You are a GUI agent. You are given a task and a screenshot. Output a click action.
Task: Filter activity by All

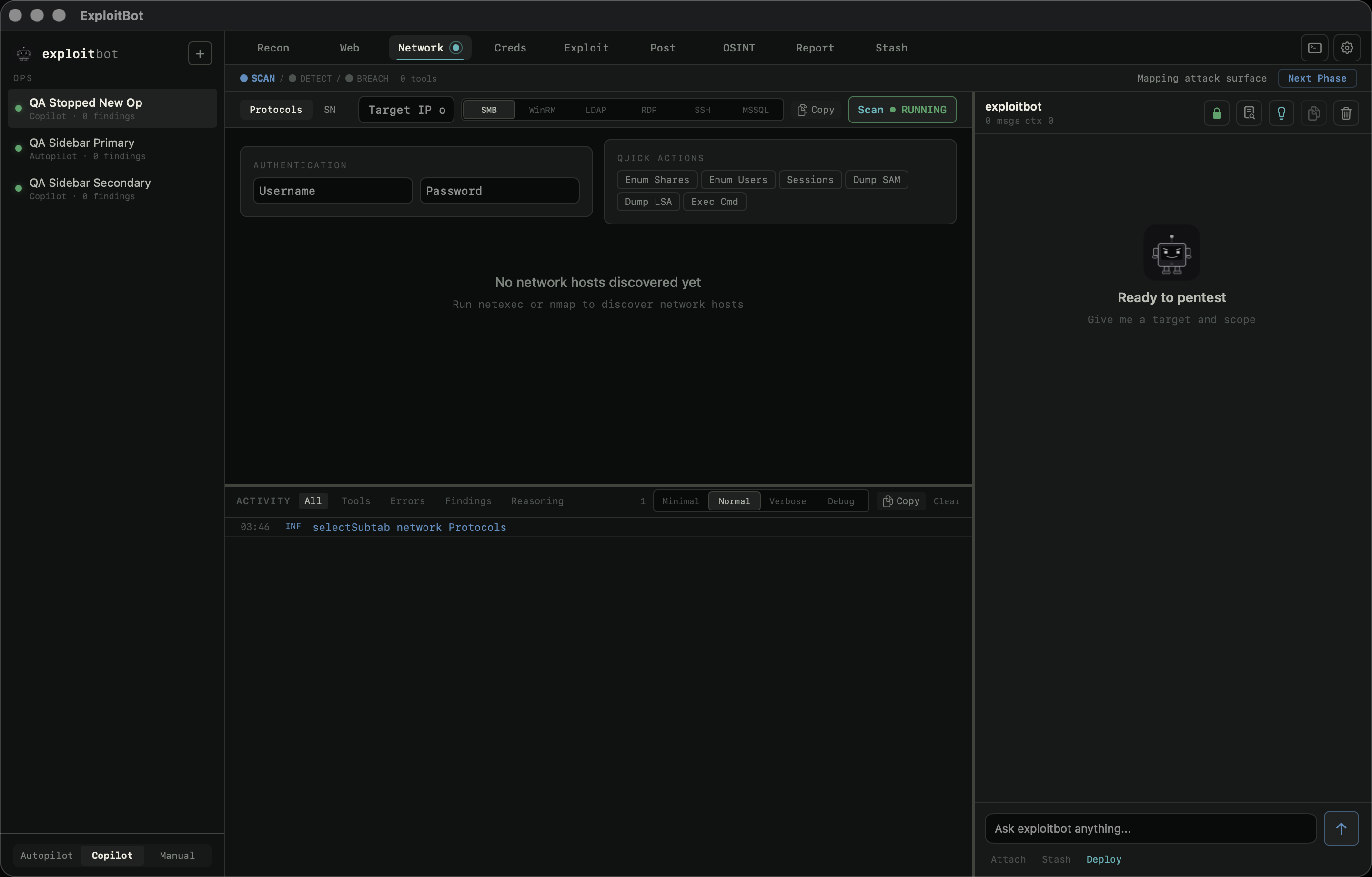point(313,501)
